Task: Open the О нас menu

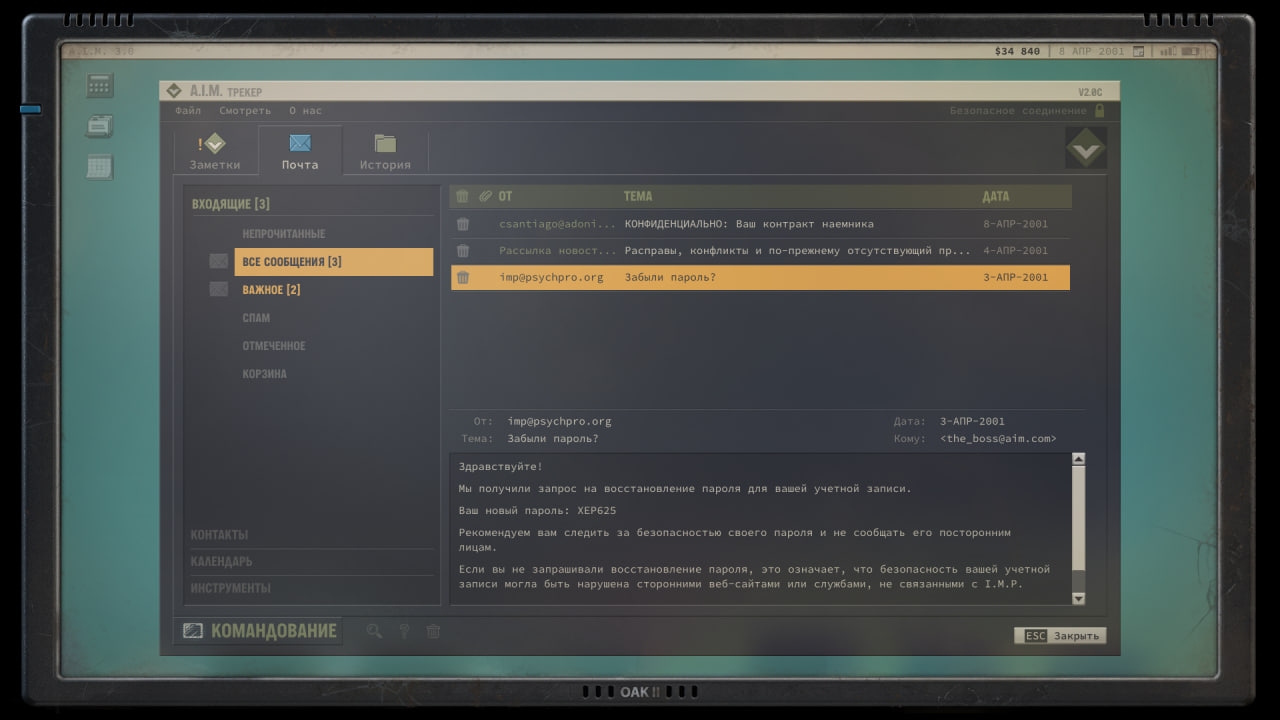Action: click(306, 111)
